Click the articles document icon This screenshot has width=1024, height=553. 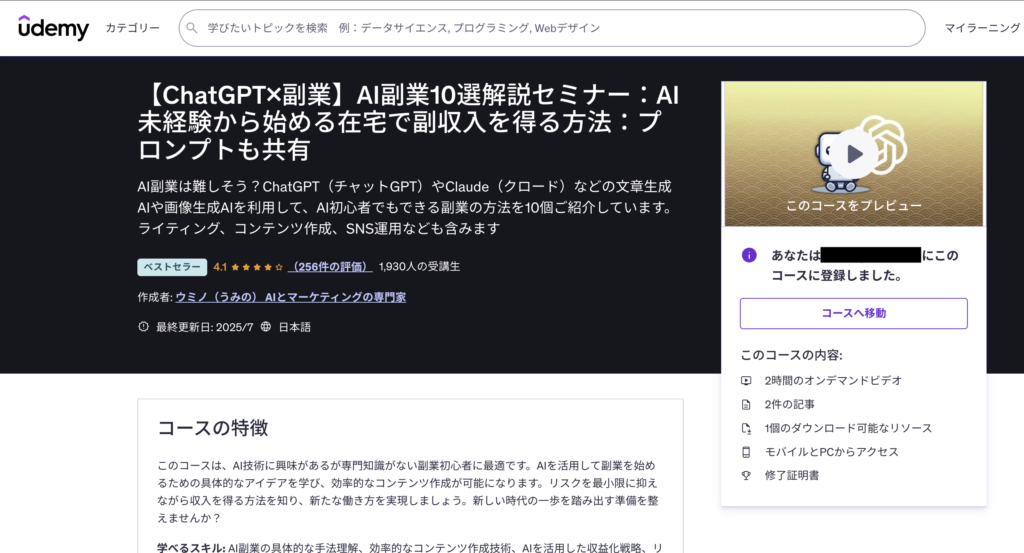pos(746,404)
